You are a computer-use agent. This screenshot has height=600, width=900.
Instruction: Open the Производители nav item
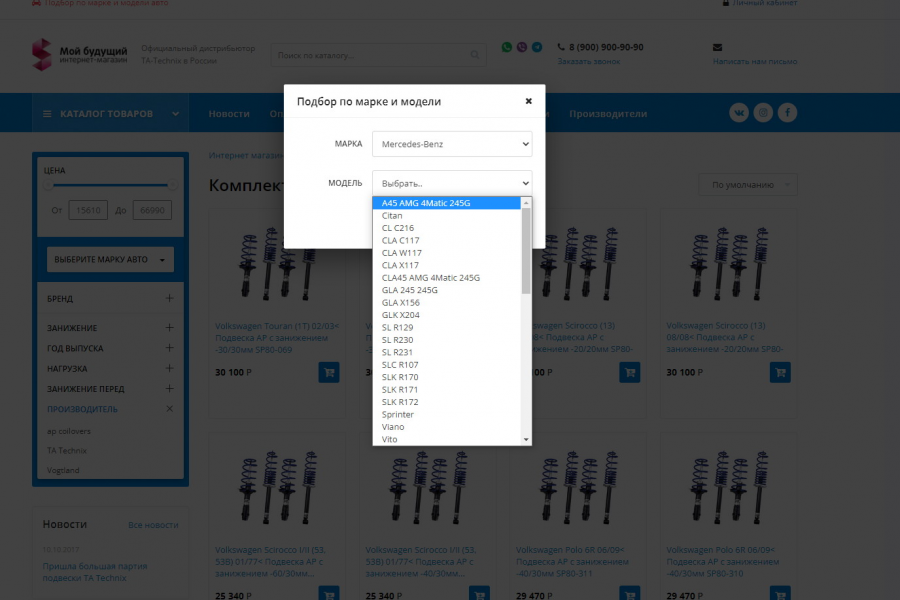608,114
